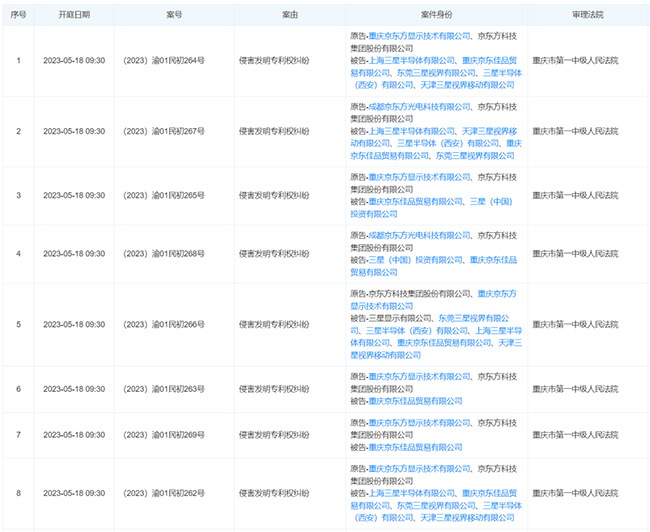Open 重庆京东佳品贸易有限公司 link in case 渝01民初269号
The image size is (650, 532).
[x=415, y=447]
